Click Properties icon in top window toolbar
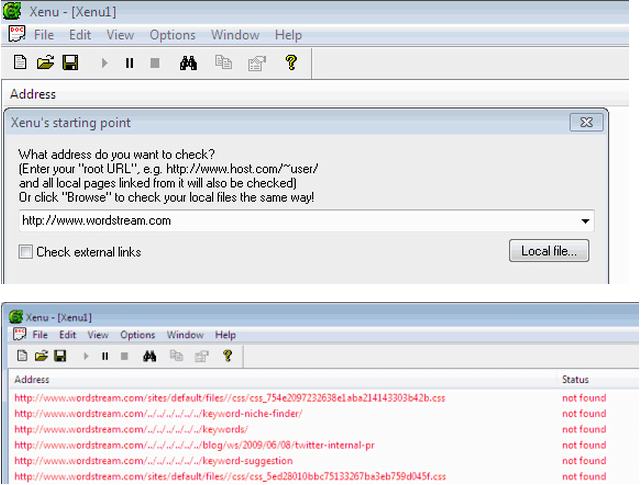This screenshot has height=485, width=642. [x=257, y=63]
